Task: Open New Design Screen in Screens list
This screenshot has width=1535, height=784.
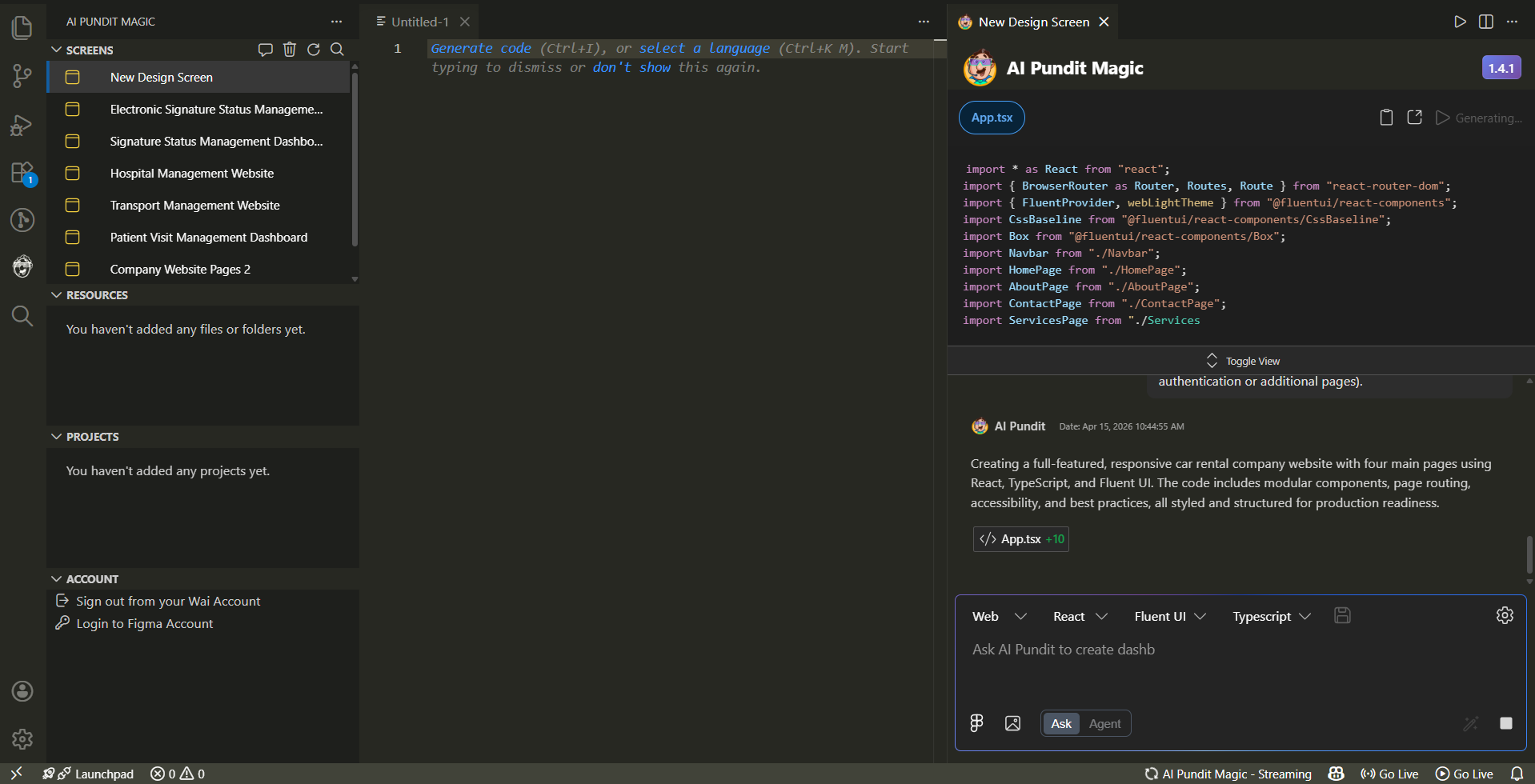Action: 198,78
